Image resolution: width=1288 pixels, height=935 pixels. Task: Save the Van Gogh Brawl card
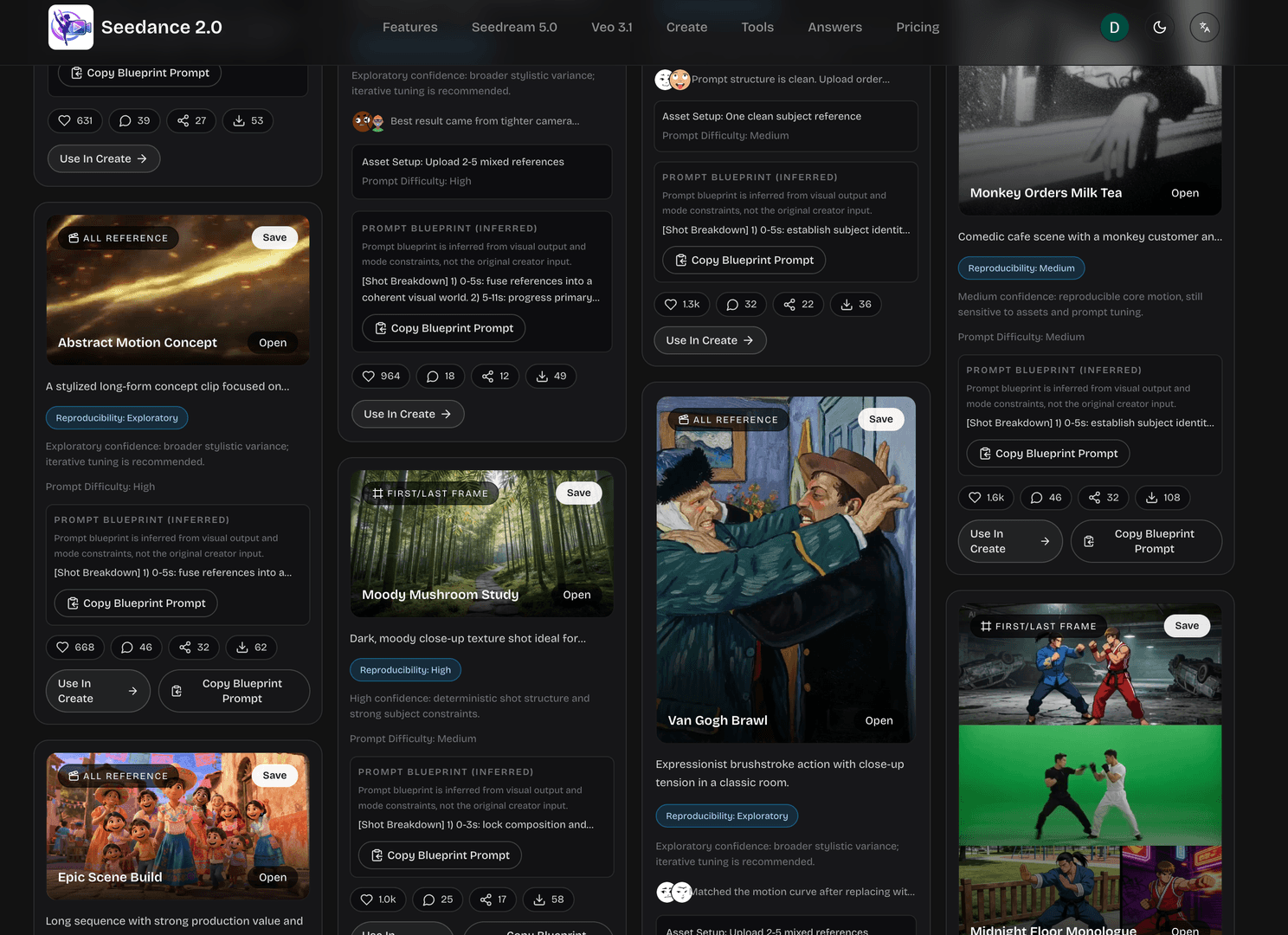point(881,419)
